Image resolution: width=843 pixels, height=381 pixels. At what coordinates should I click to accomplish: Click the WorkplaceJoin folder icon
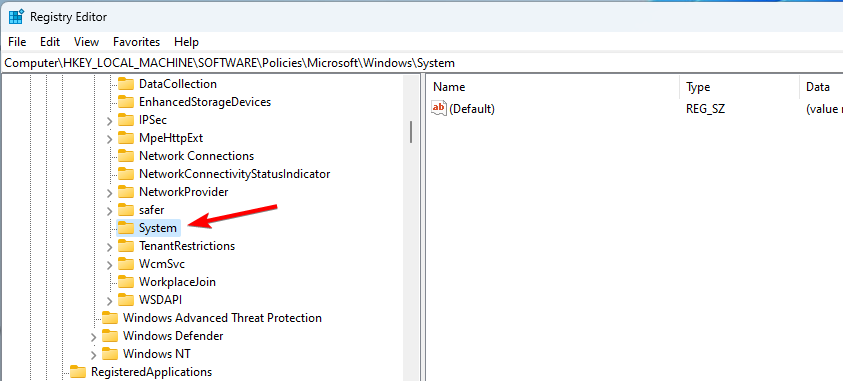(x=125, y=282)
